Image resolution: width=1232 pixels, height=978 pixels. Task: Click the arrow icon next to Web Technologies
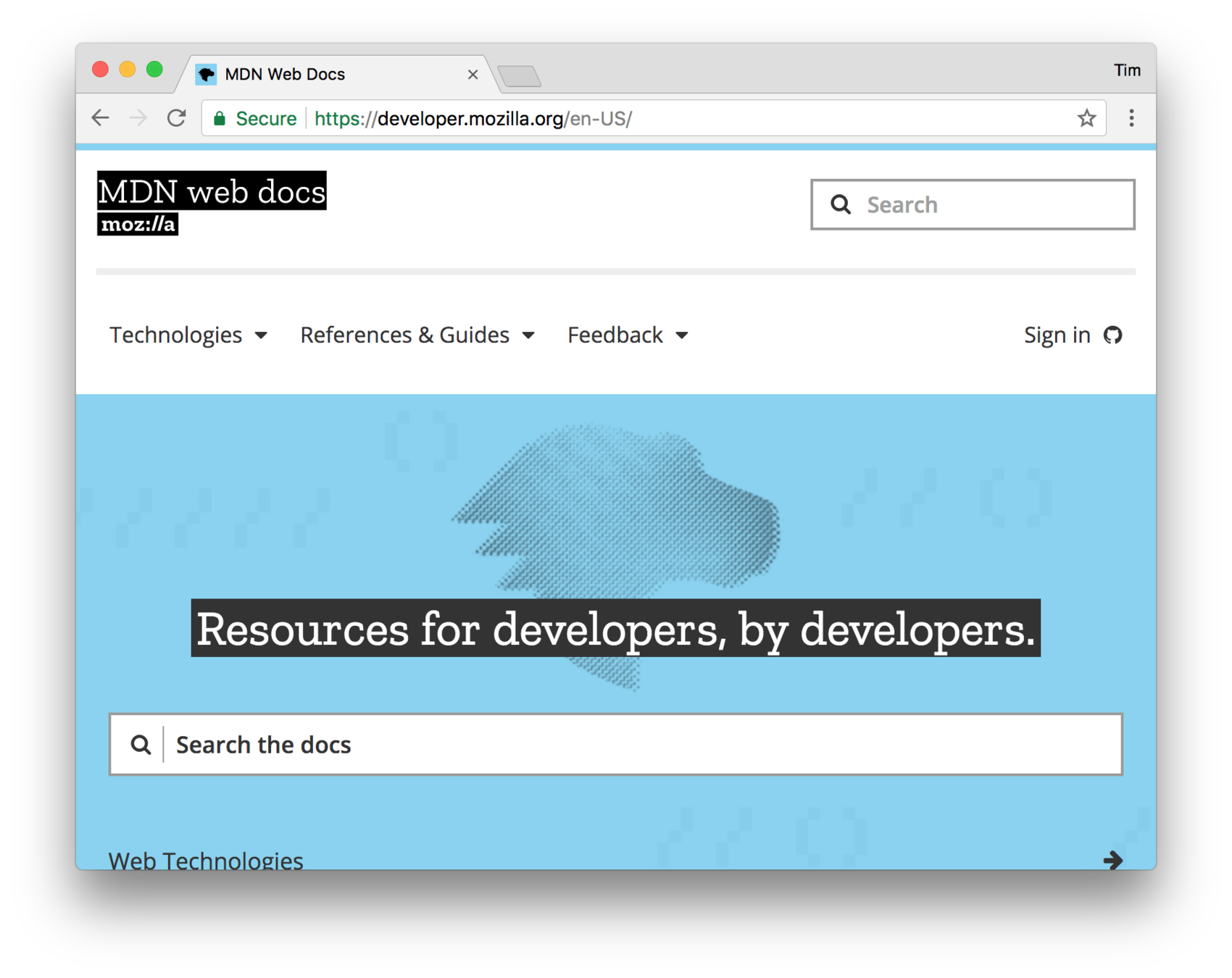pyautogui.click(x=1113, y=859)
